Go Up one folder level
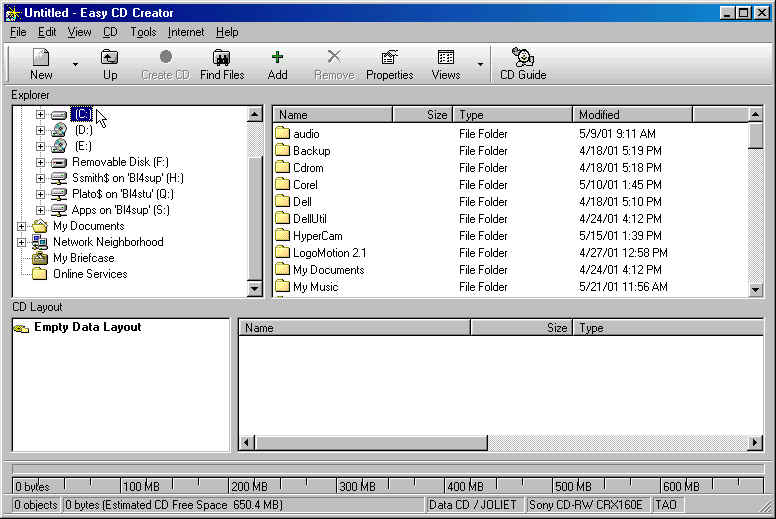The width and height of the screenshot is (776, 519). 109,64
